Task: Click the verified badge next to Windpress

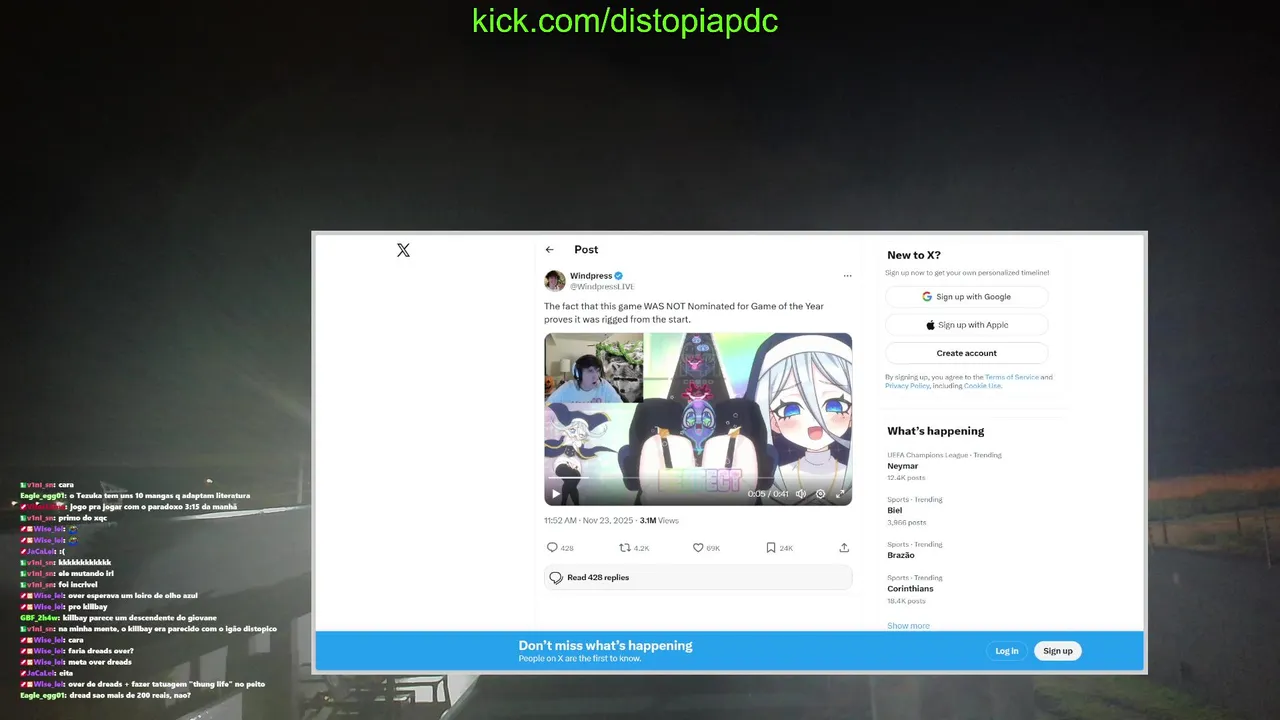Action: pyautogui.click(x=619, y=276)
